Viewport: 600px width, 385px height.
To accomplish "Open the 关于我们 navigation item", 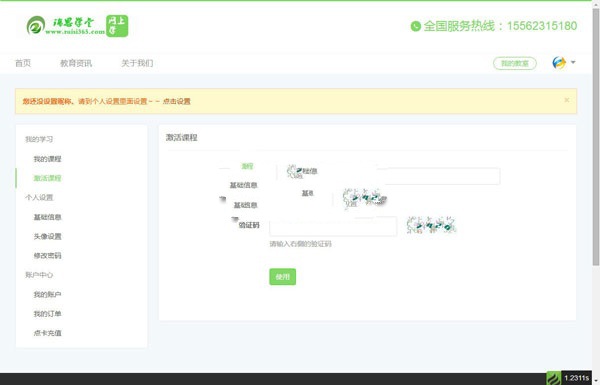I will 137,63.
